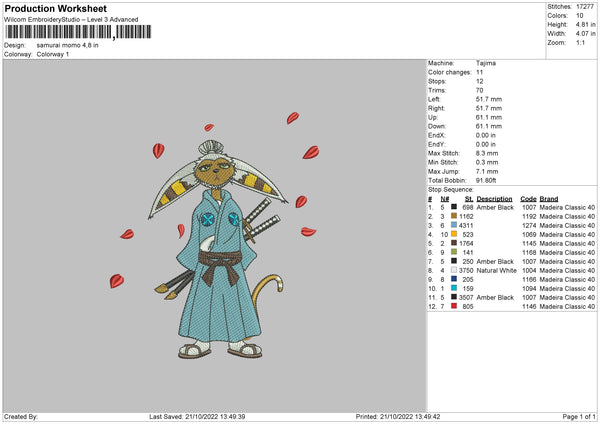Click stitch count 3750 in stop 8

tap(466, 271)
